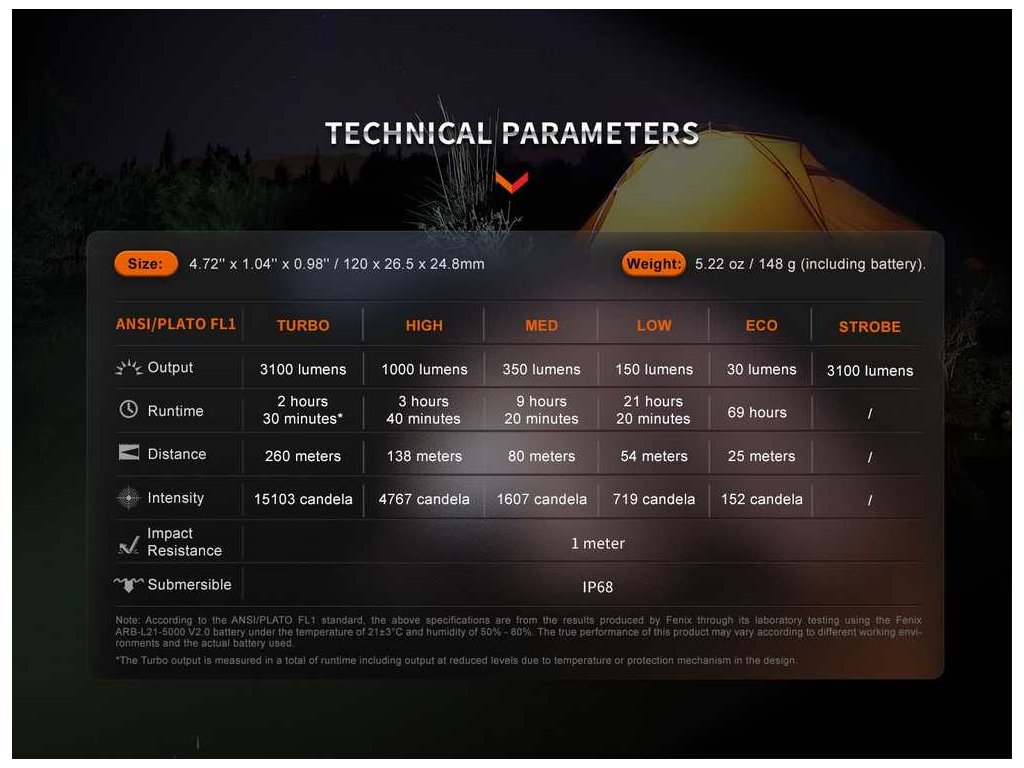
Task: Select the HIGH column header
Action: click(424, 325)
